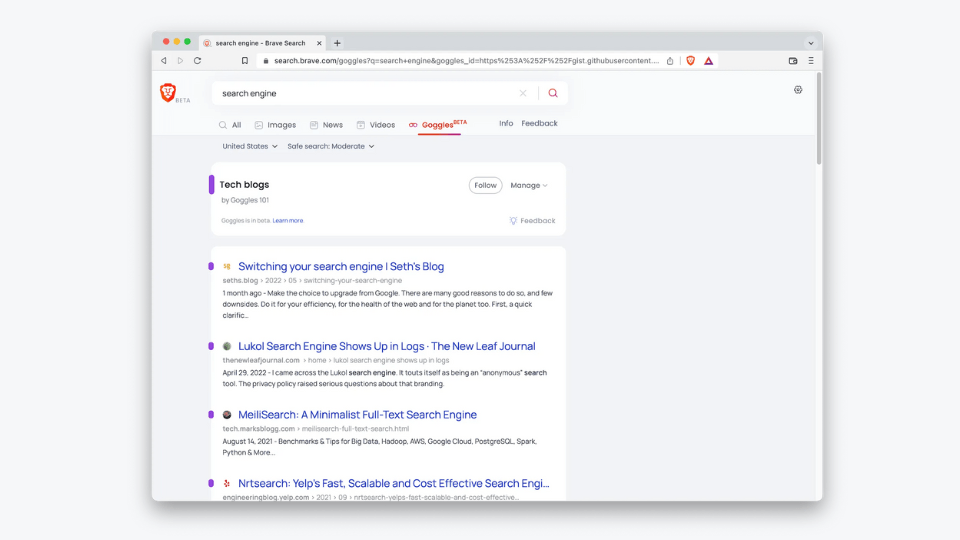The image size is (960, 540).
Task: Reload the page with refresh icon
Action: [197, 61]
